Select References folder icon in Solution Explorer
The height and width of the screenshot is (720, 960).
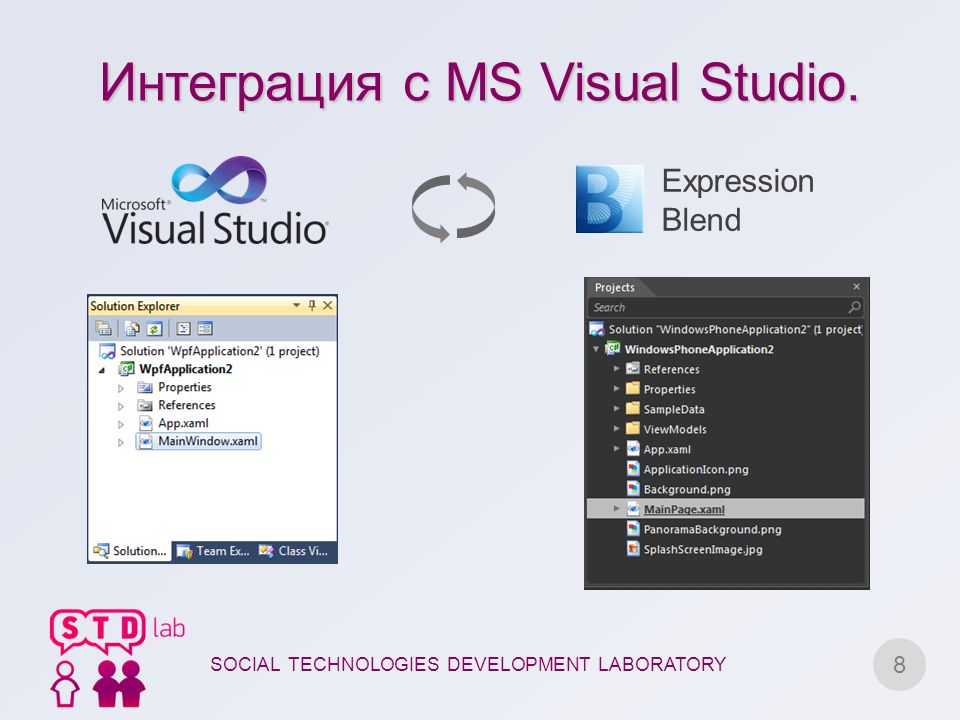(145, 405)
